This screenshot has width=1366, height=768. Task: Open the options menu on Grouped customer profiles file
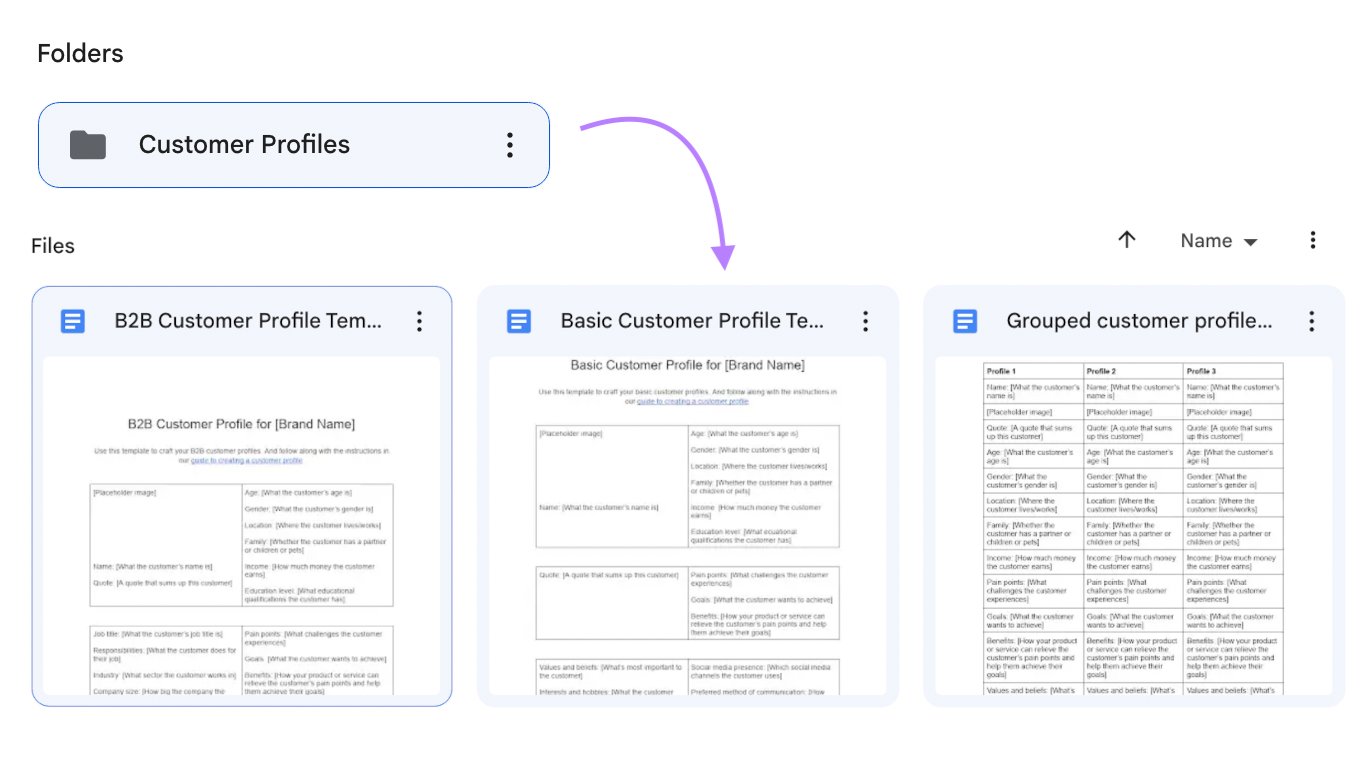click(x=1311, y=321)
